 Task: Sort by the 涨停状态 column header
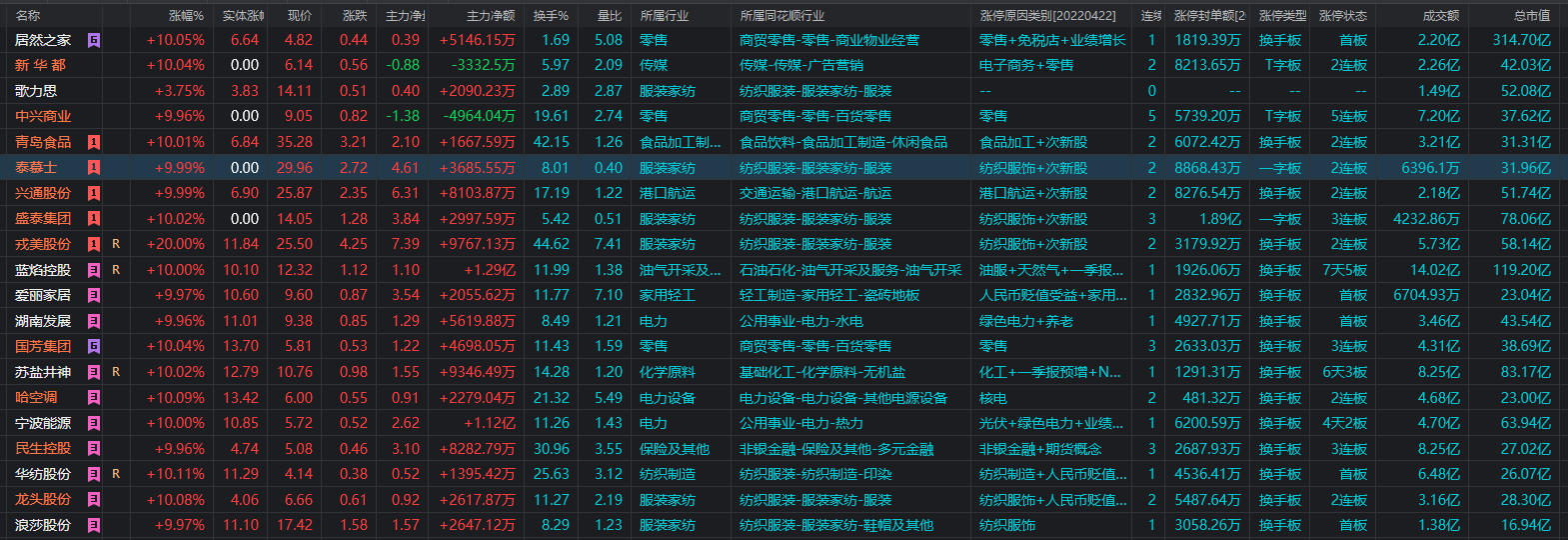pyautogui.click(x=1343, y=15)
